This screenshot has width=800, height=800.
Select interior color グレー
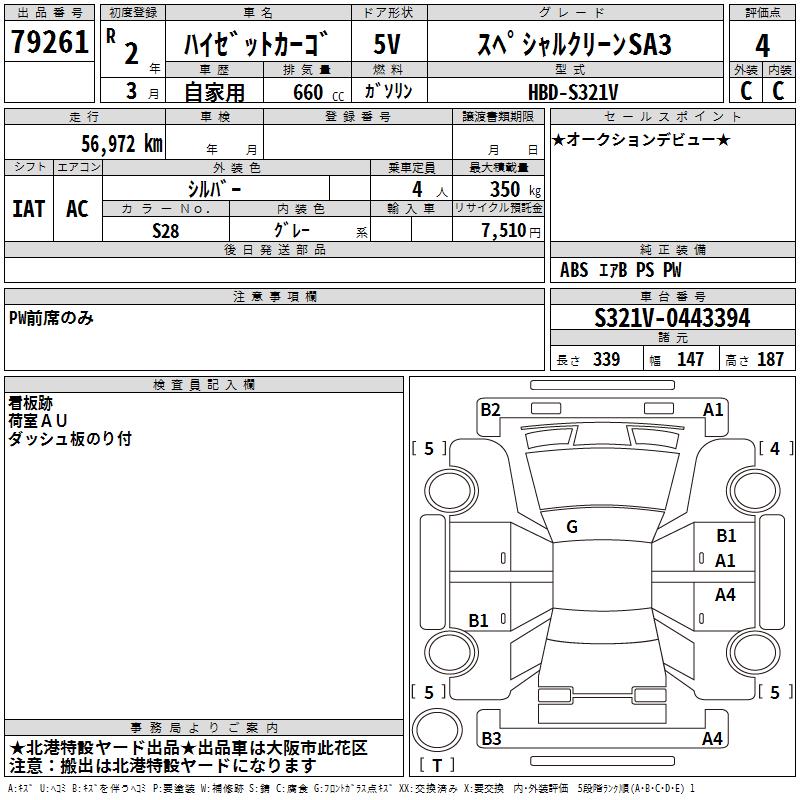292,230
